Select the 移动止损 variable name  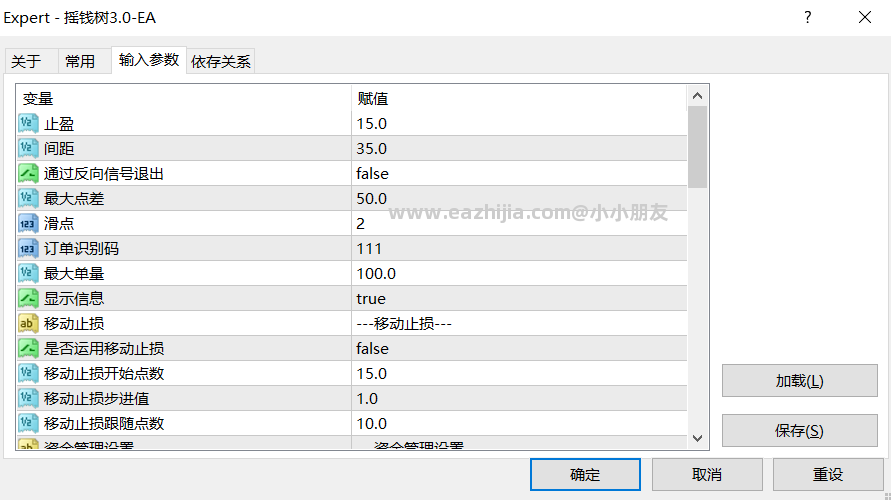pos(74,324)
